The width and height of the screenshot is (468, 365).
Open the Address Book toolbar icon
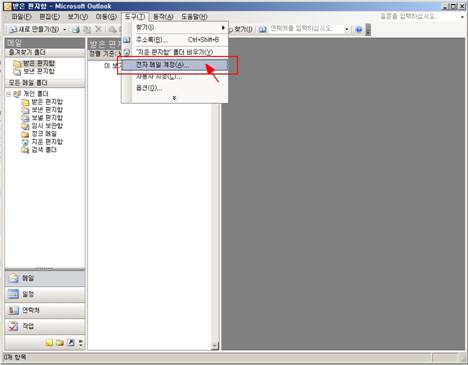click(263, 29)
